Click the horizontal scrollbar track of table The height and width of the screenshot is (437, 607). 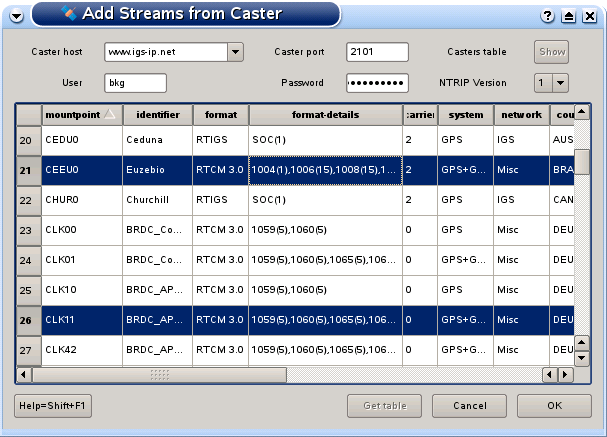(x=400, y=375)
